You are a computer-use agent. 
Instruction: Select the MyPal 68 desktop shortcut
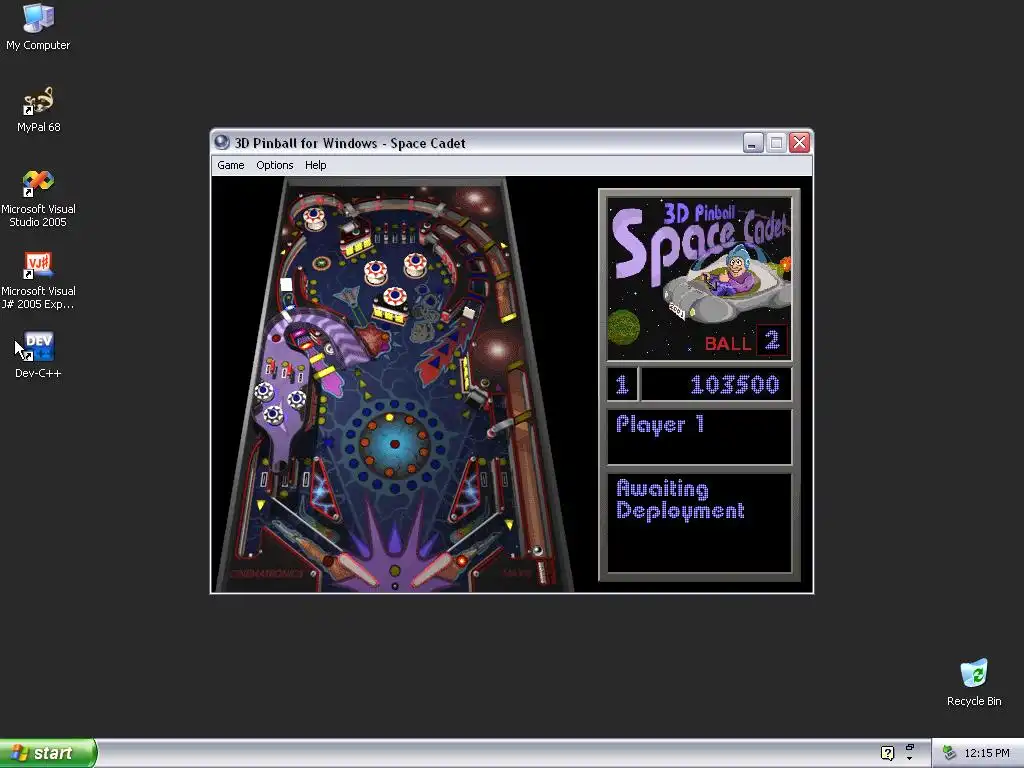click(x=38, y=110)
